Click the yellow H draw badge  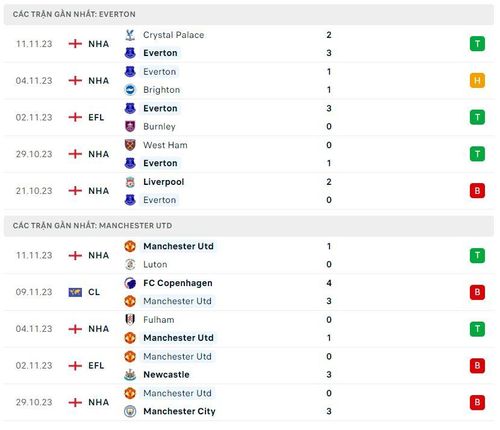[477, 81]
